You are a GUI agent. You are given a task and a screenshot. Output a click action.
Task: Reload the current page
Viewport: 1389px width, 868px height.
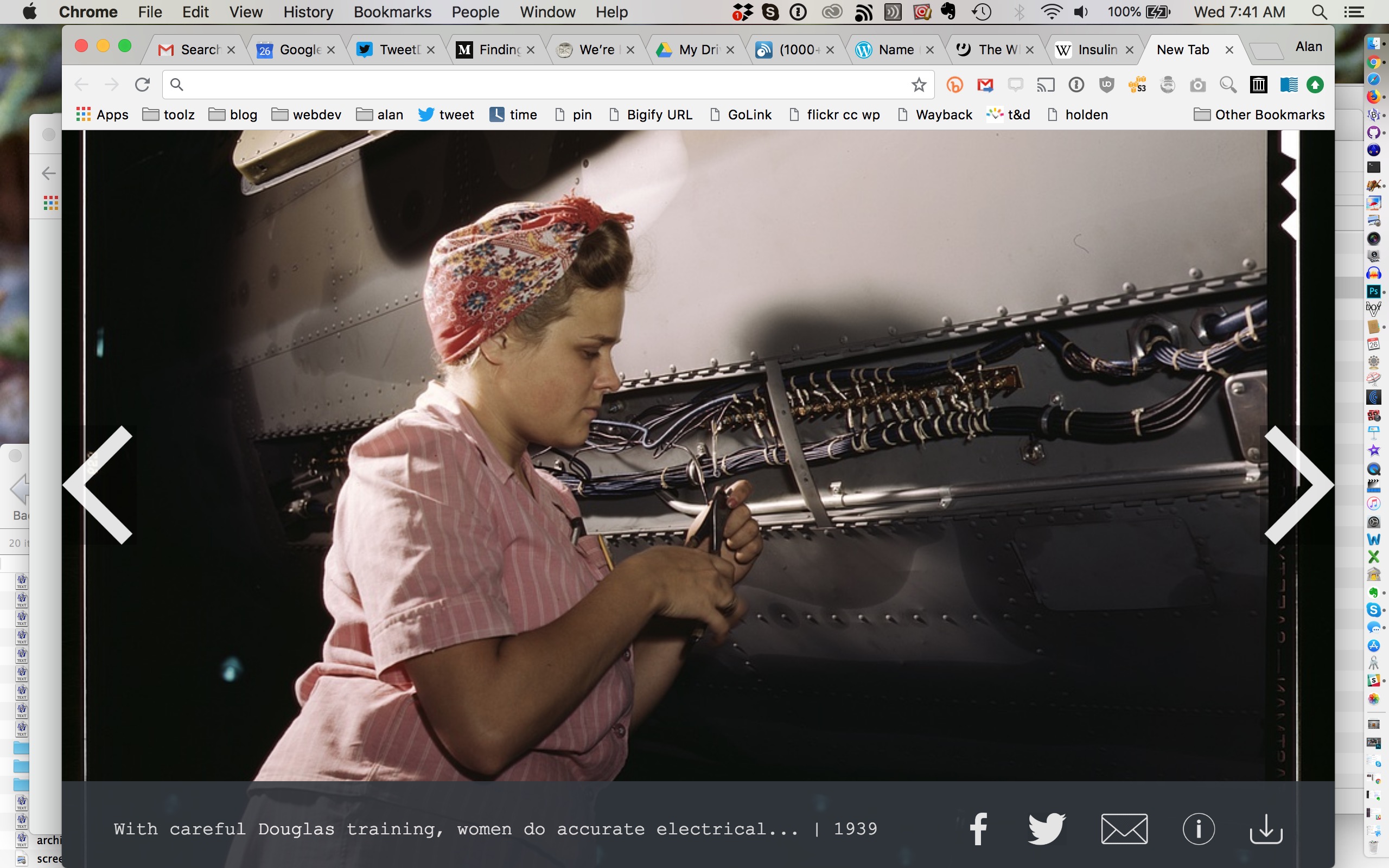(x=142, y=85)
